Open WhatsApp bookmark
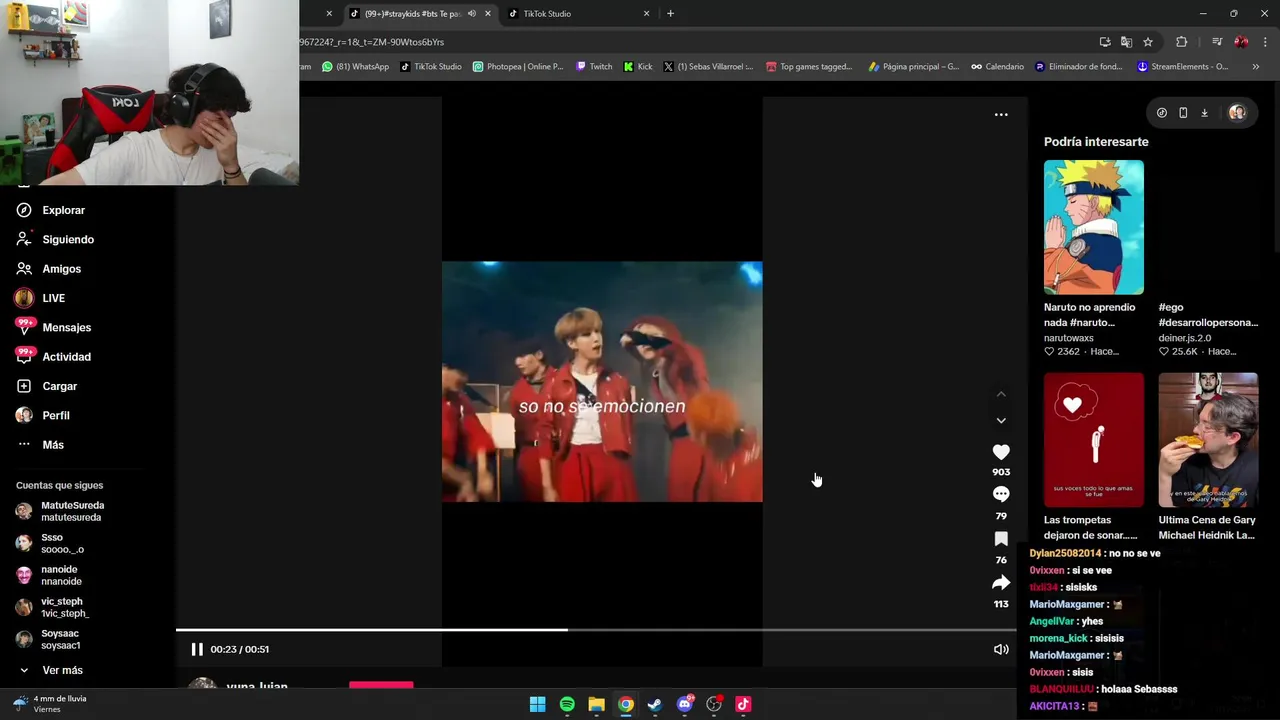Screen dimensions: 1280x720 (x=355, y=67)
